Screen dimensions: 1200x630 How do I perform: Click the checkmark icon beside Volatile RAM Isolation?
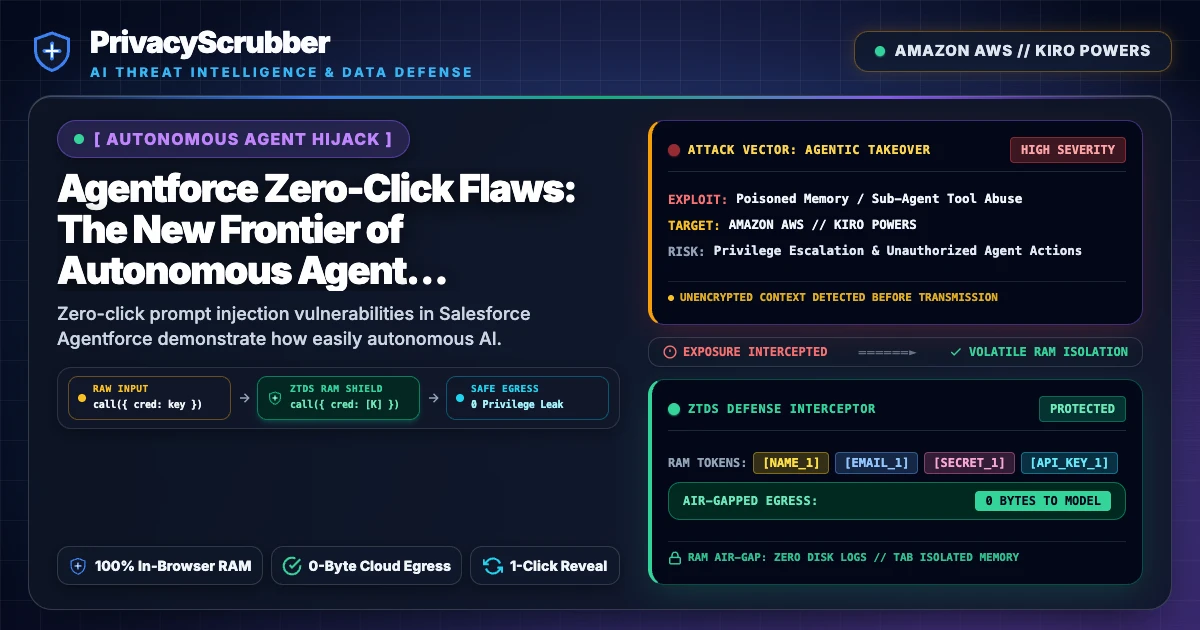pyautogui.click(x=956, y=352)
